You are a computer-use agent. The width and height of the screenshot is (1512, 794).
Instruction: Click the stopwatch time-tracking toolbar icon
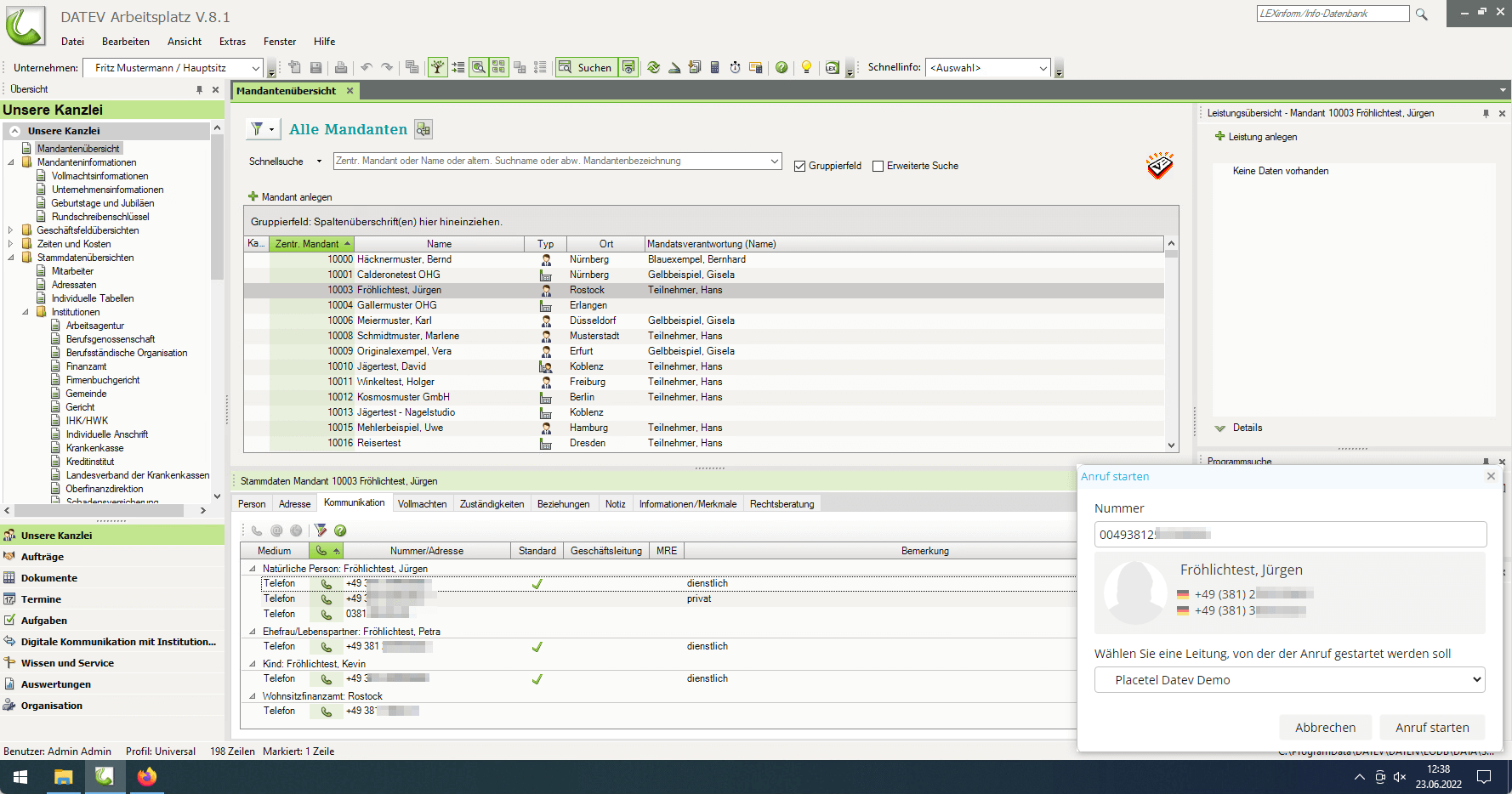[736, 67]
